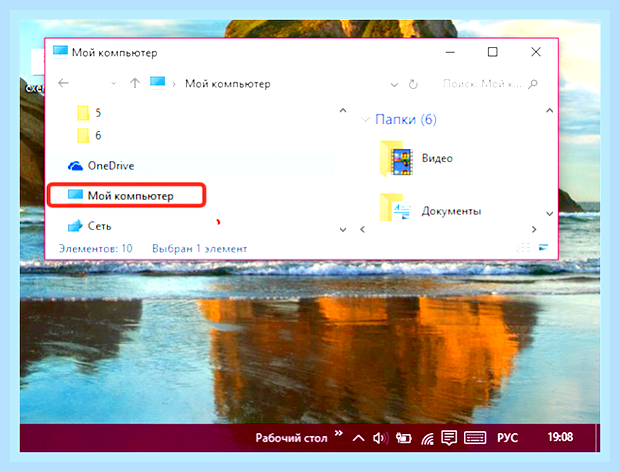The width and height of the screenshot is (620, 472).
Task: Open folder 6 in navigation pane
Action: 89,136
